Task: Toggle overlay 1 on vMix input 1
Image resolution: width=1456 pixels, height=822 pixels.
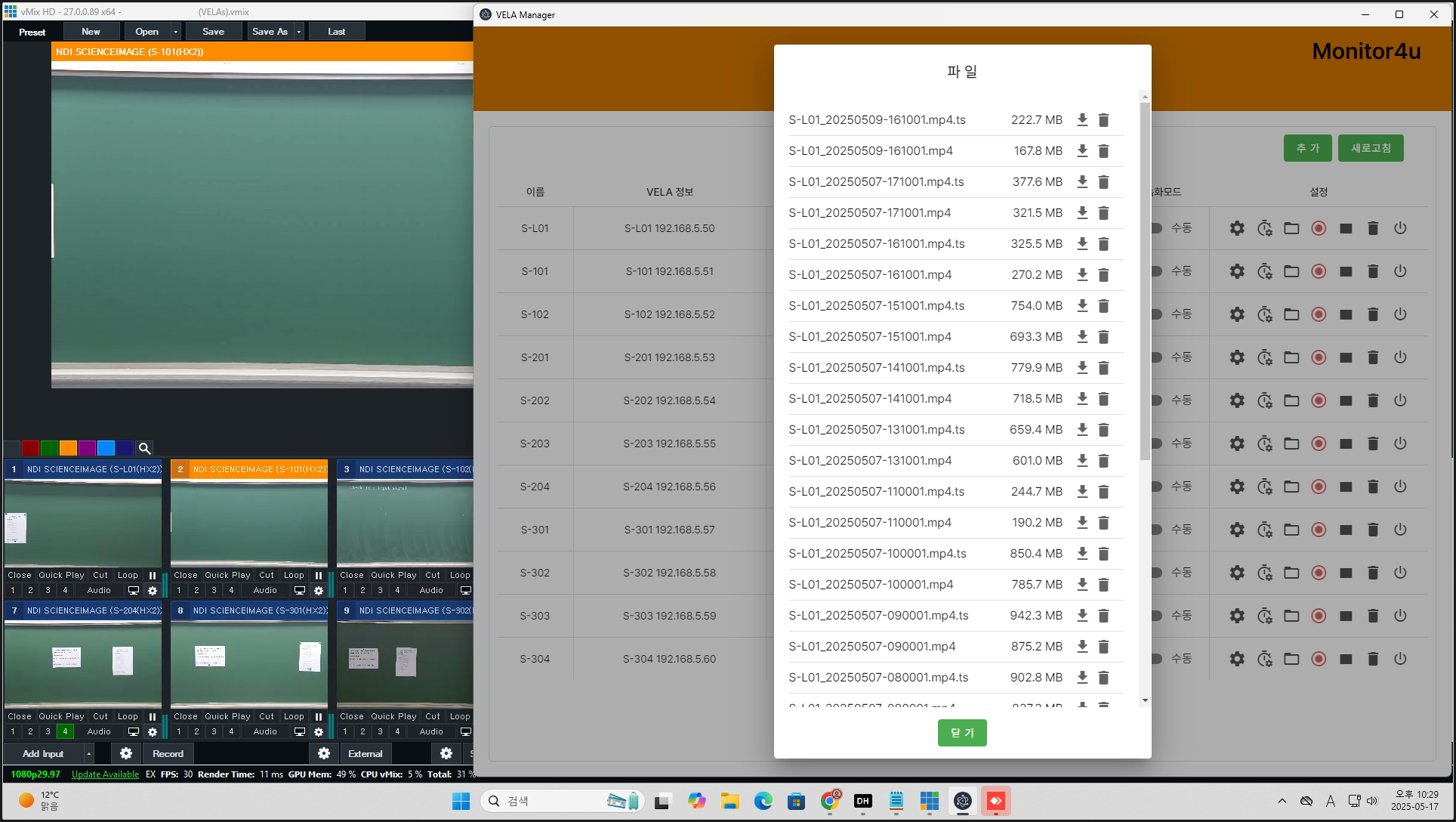Action: 13,590
